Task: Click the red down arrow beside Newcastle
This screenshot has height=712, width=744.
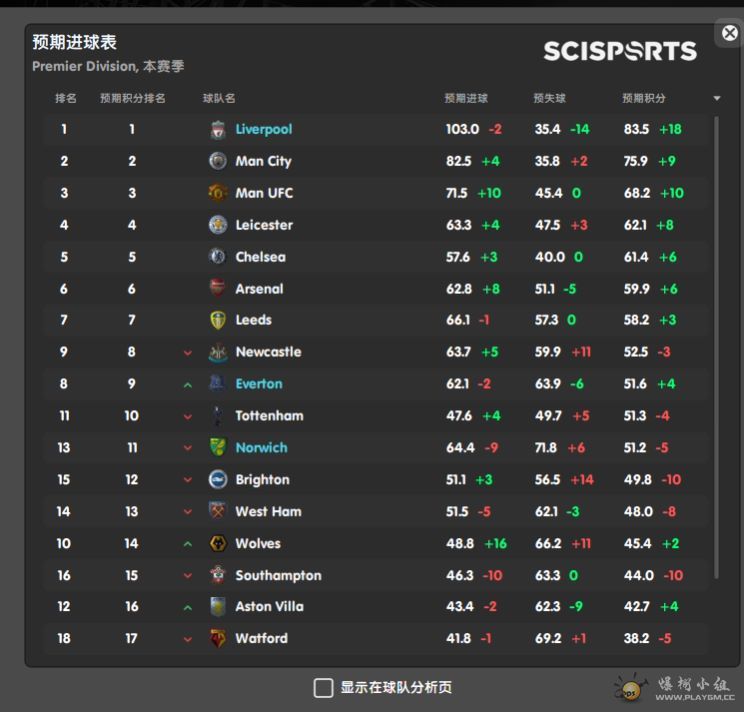Action: [x=188, y=353]
